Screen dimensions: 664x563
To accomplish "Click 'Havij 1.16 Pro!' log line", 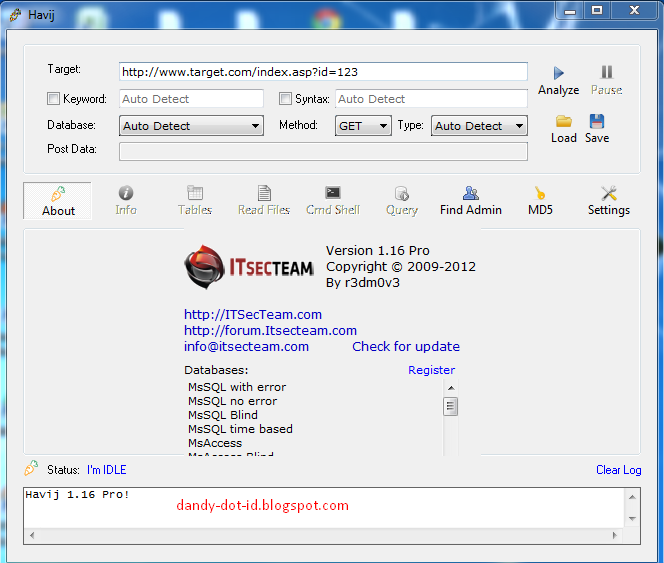I will 77,494.
